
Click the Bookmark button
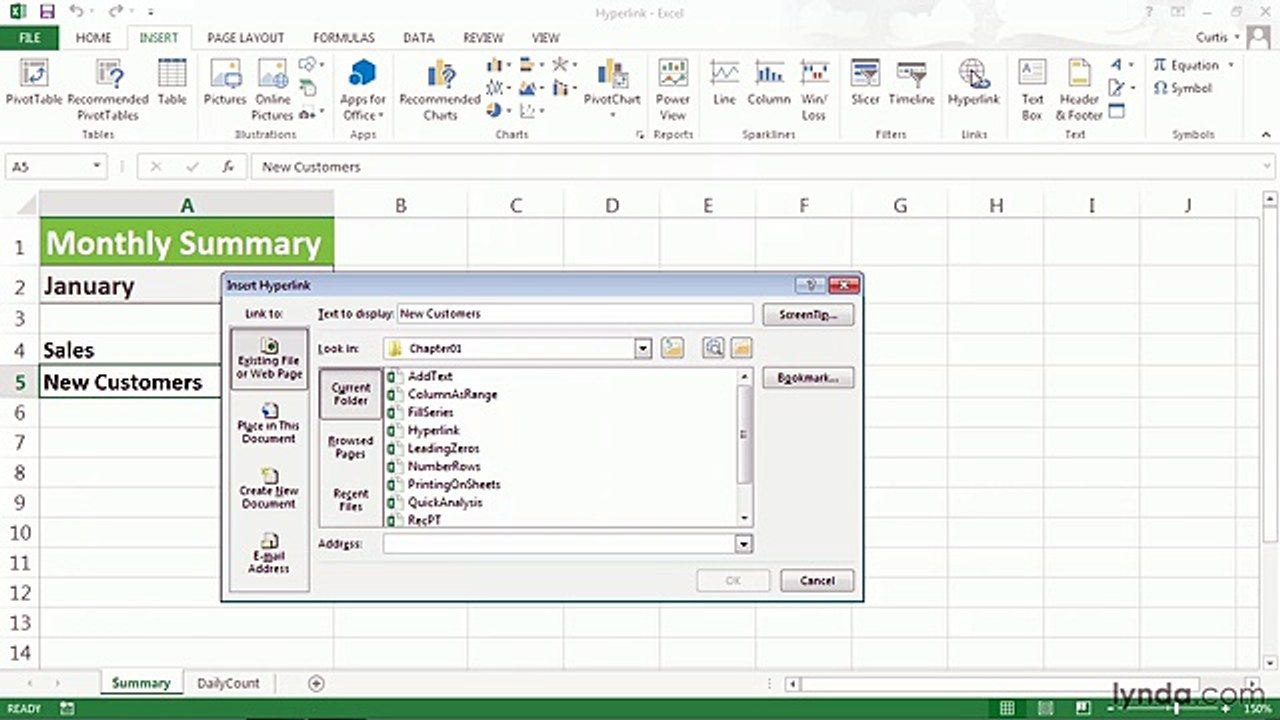pyautogui.click(x=808, y=378)
